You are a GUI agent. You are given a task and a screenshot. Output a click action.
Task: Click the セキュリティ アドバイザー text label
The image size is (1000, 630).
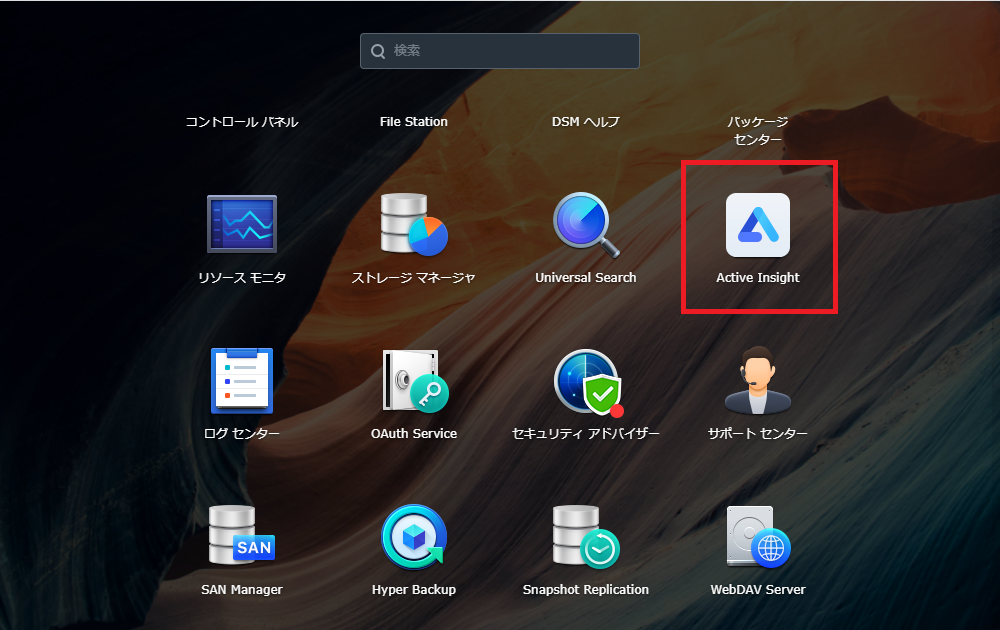(585, 434)
